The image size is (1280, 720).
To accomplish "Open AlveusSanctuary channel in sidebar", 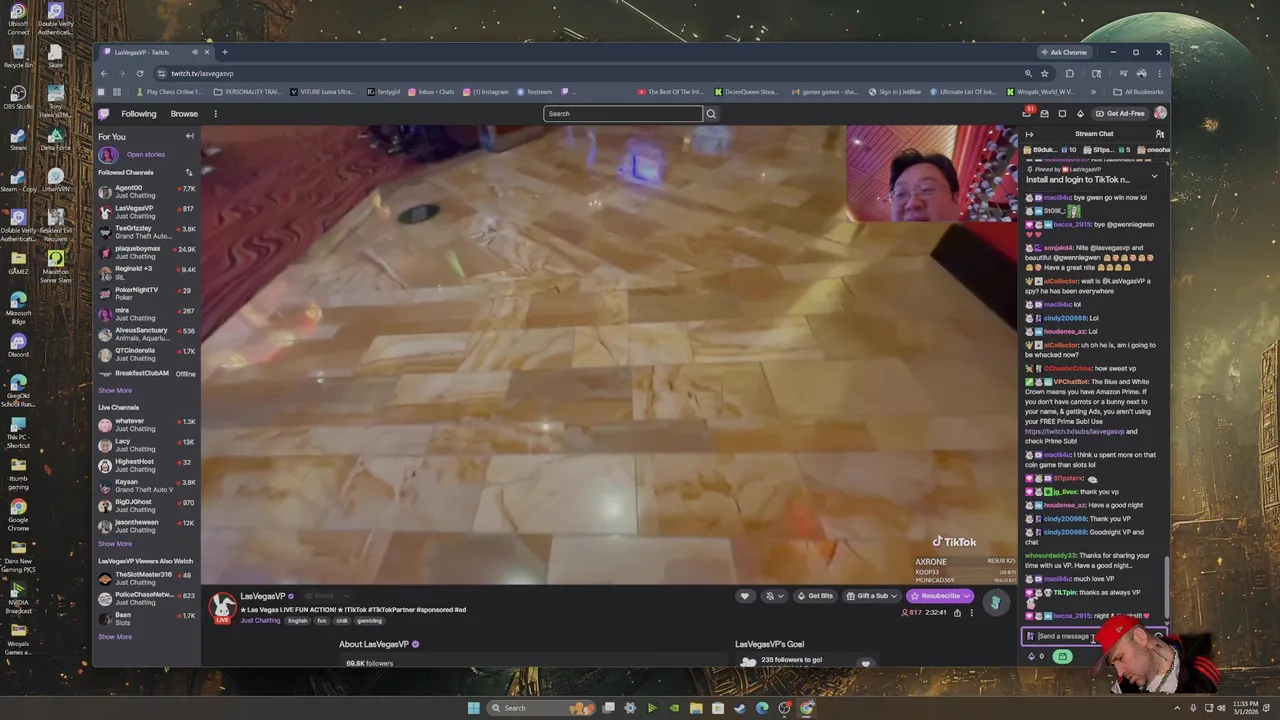I will [146, 335].
